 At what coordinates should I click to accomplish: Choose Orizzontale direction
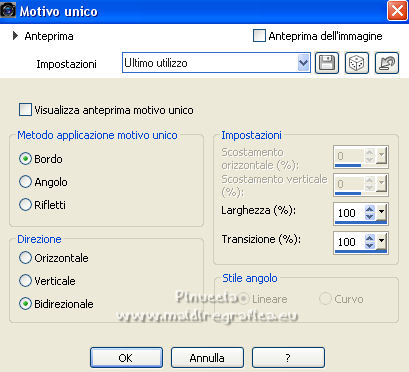[x=25, y=258]
